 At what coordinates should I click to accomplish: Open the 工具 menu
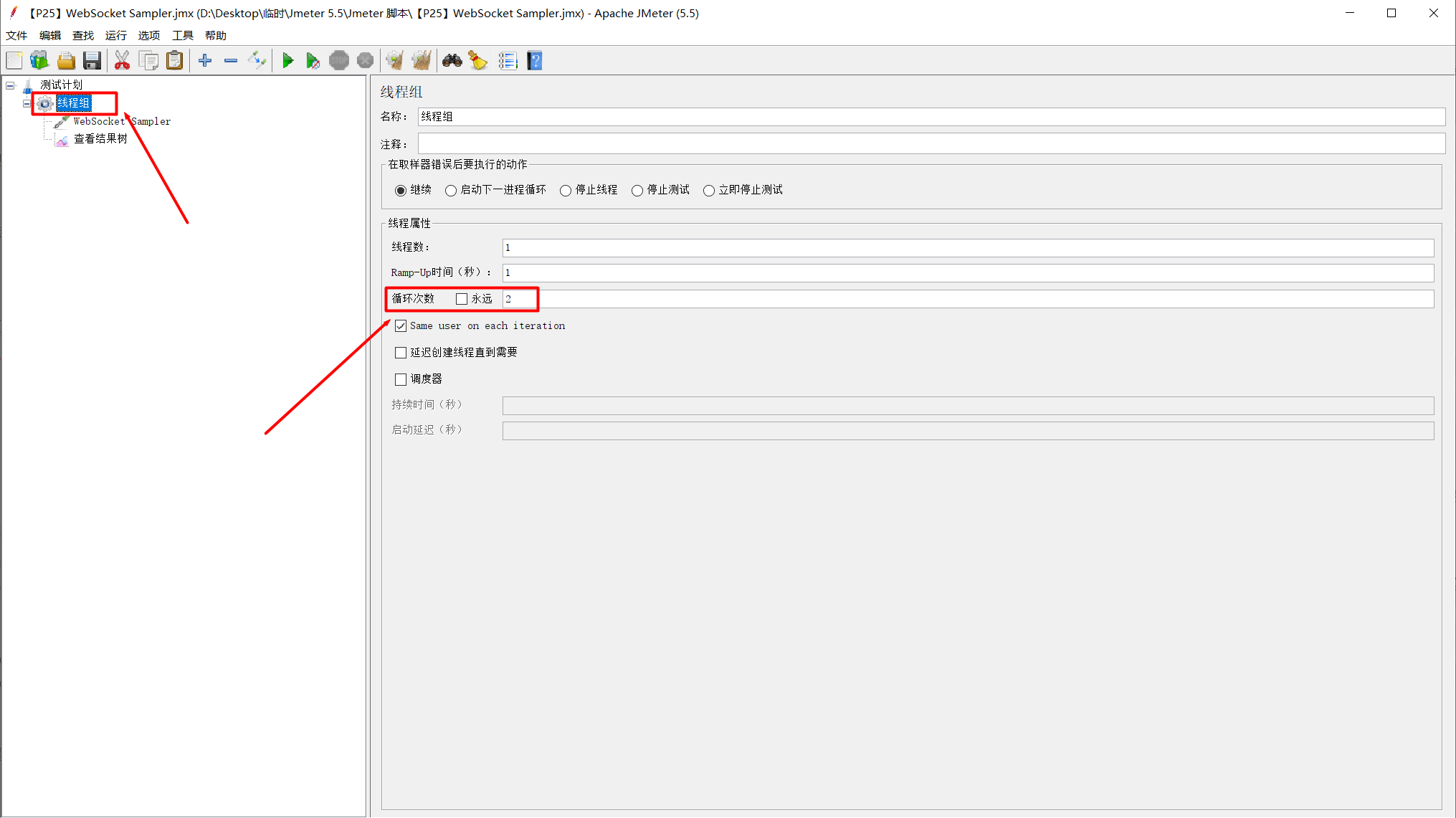[183, 35]
